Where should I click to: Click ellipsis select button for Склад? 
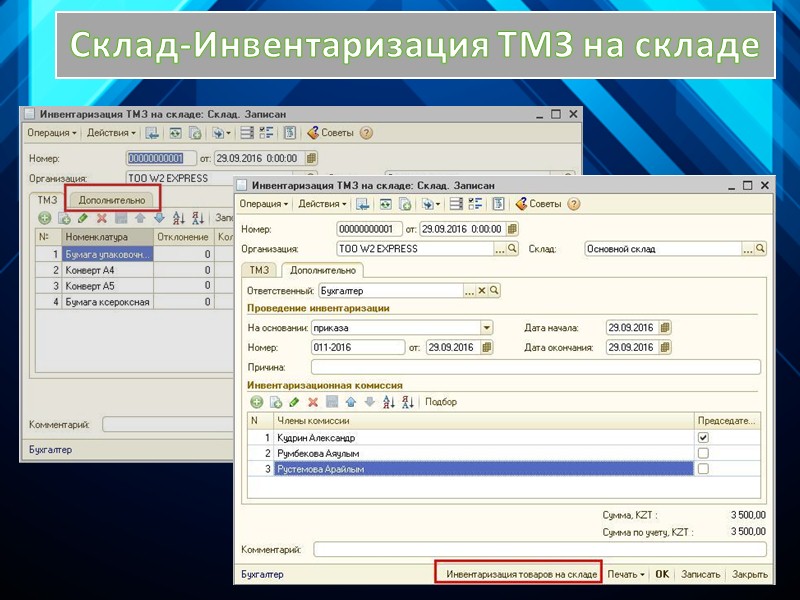tap(748, 249)
